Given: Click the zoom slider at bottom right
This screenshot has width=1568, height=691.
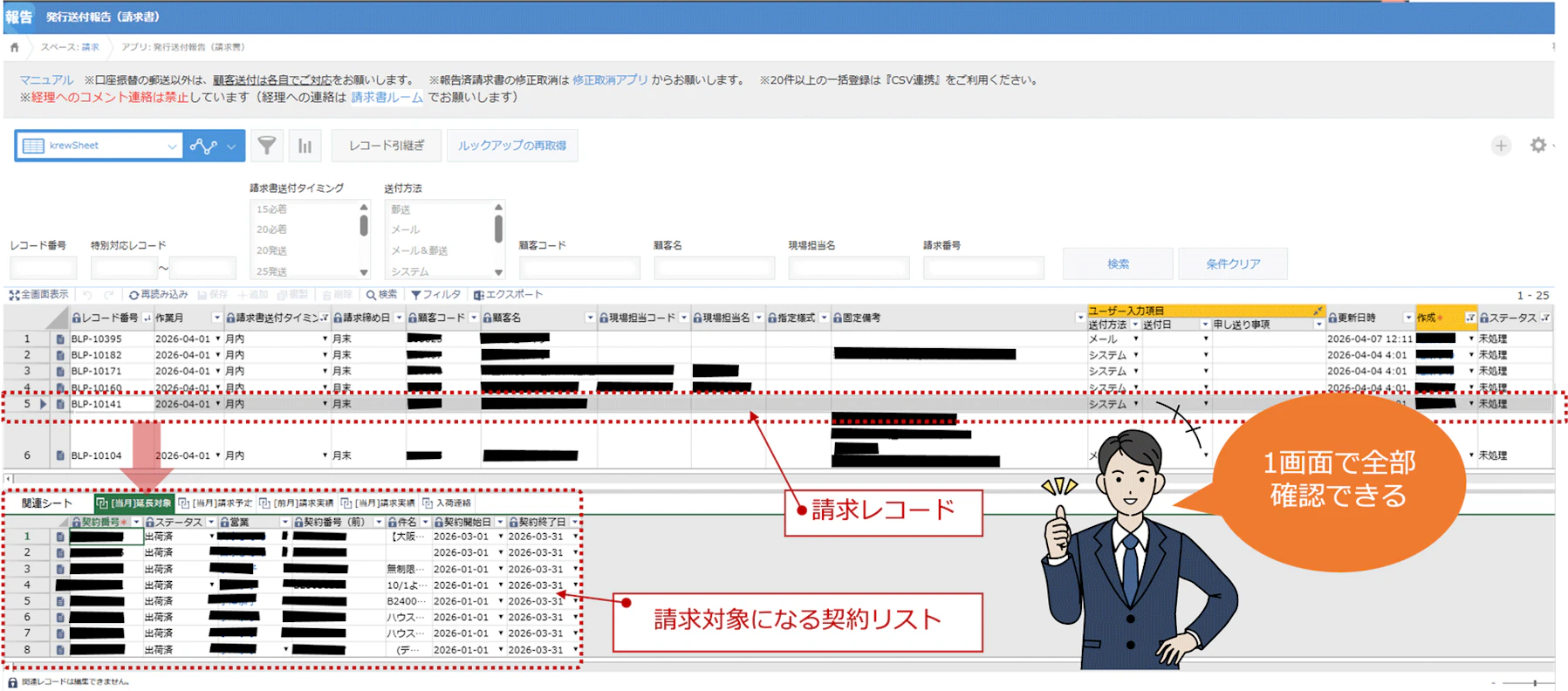Looking at the screenshot, I should (1533, 682).
